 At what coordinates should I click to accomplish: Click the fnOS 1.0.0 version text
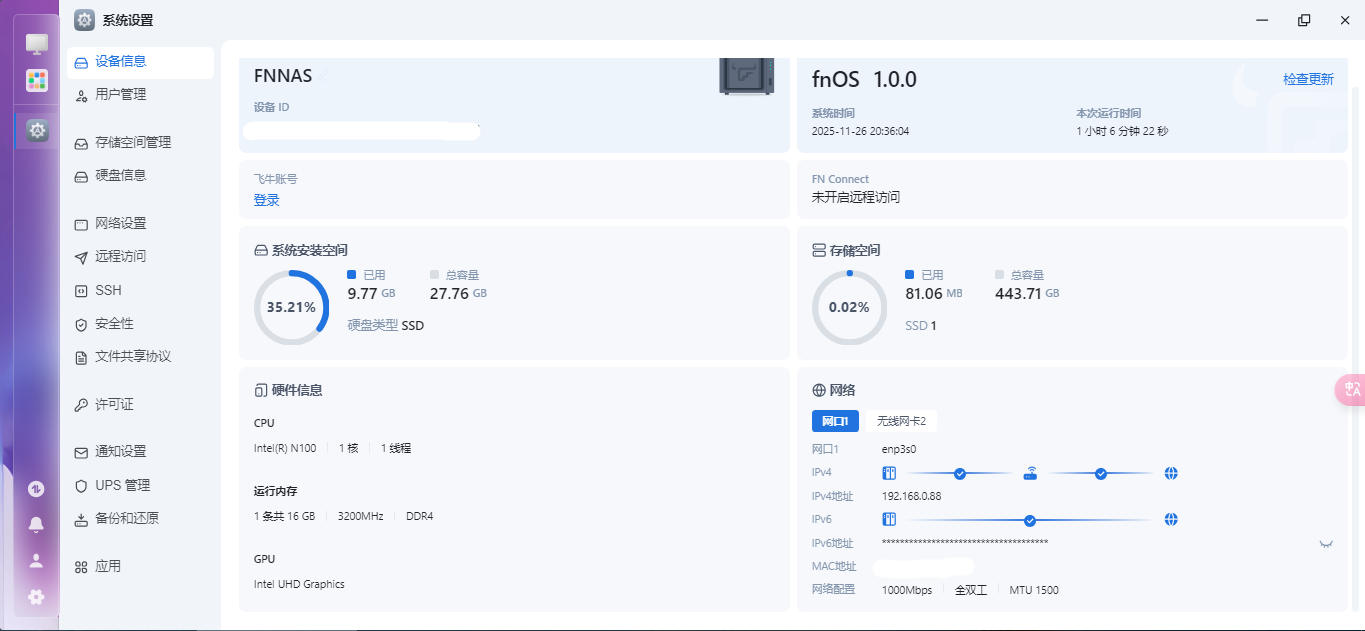[864, 79]
